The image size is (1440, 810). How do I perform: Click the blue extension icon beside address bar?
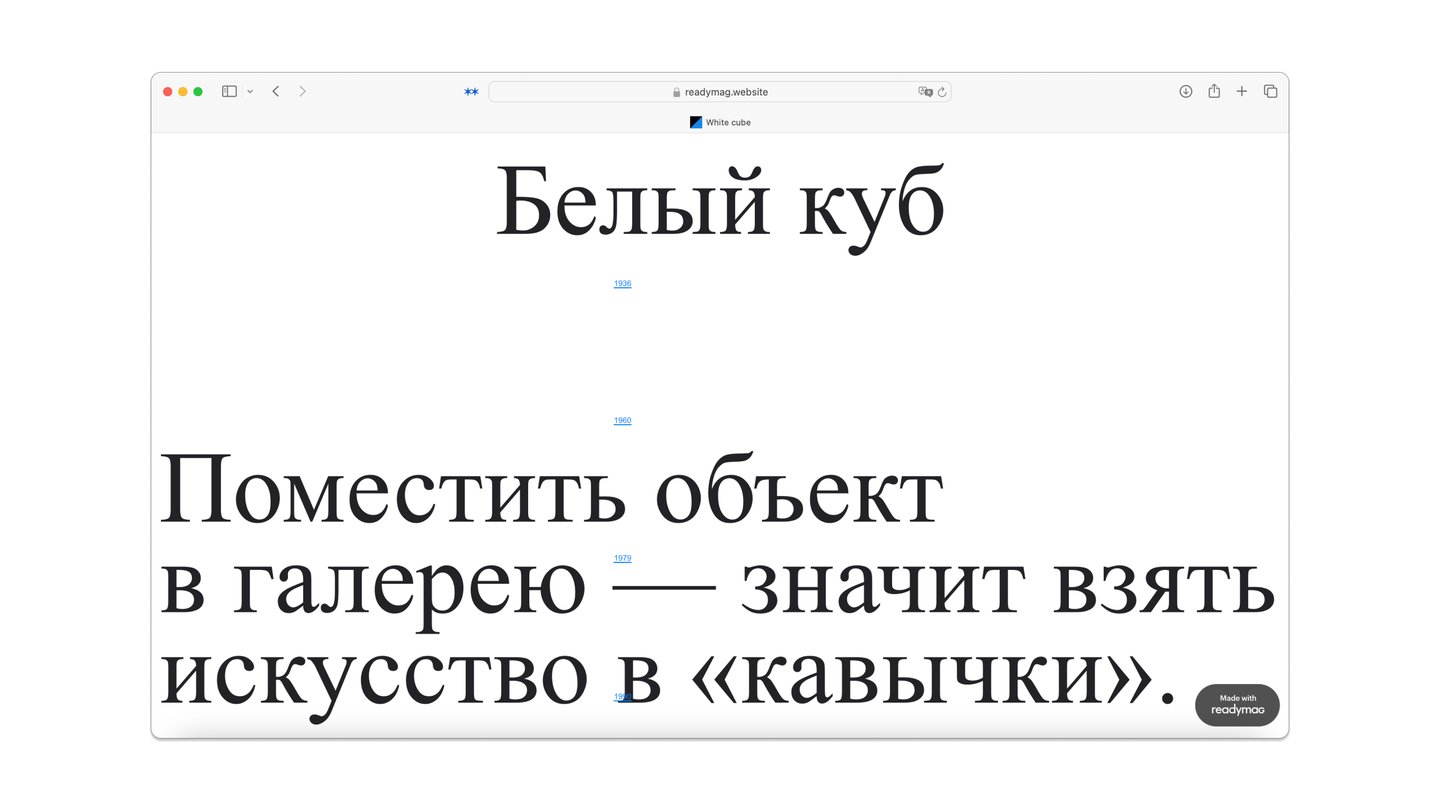[471, 92]
